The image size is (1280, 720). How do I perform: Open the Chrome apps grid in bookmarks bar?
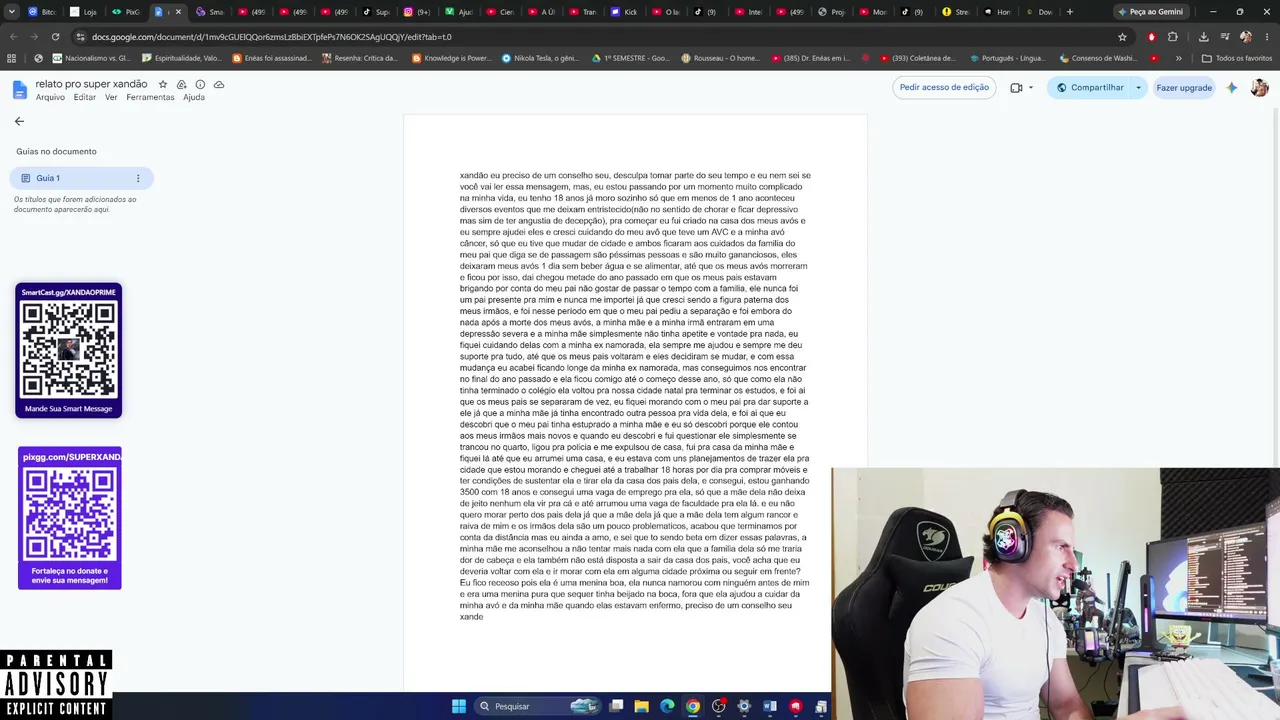12,58
